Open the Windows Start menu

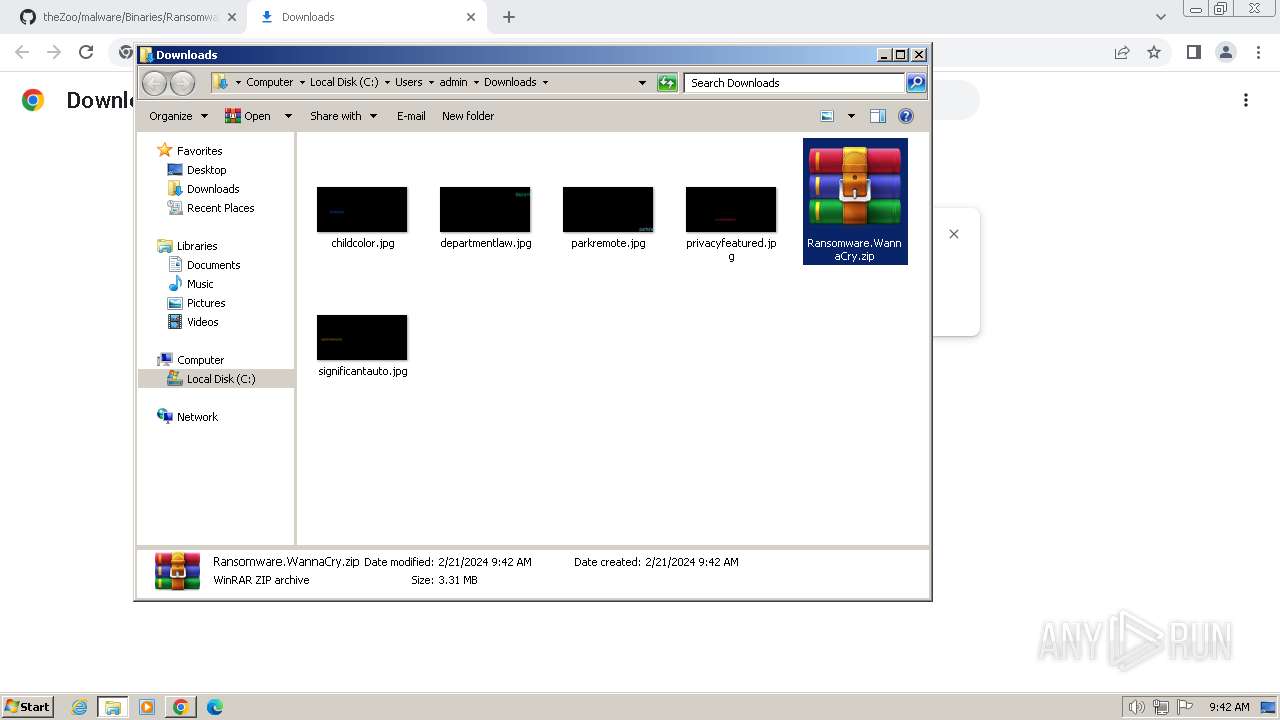27,707
